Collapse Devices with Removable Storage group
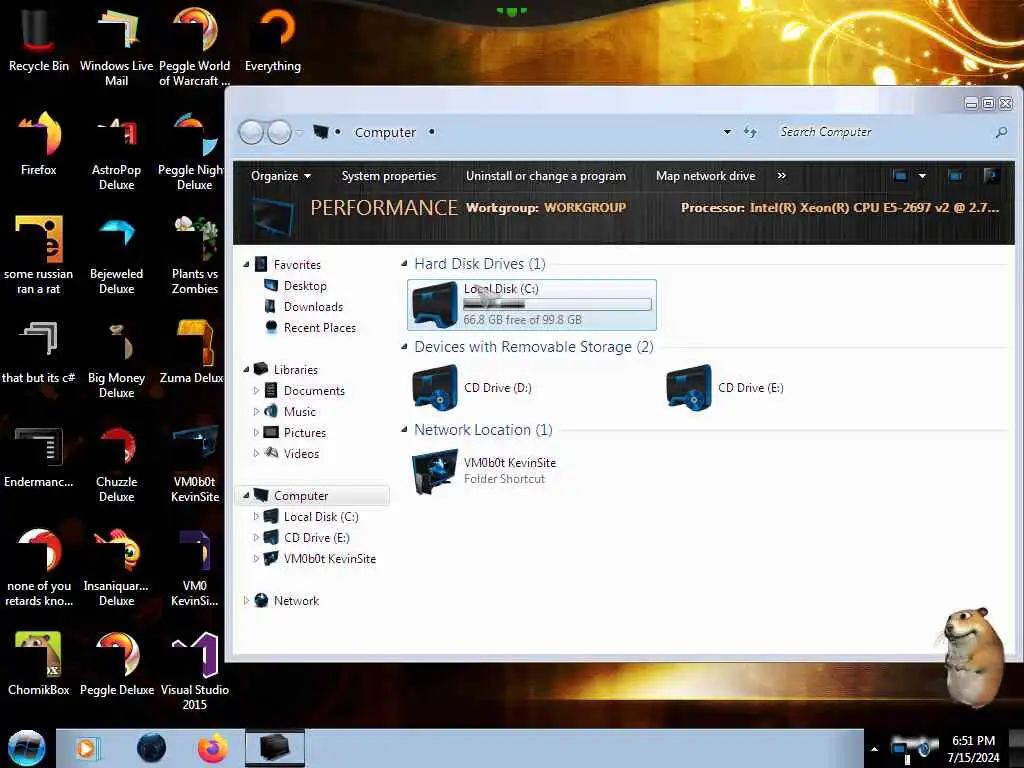This screenshot has height=768, width=1024. 404,347
